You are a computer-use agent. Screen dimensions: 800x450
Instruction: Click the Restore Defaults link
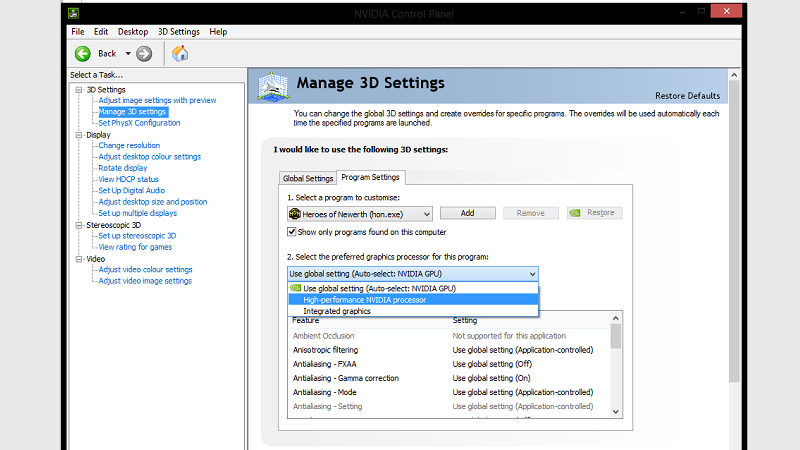[x=687, y=96]
